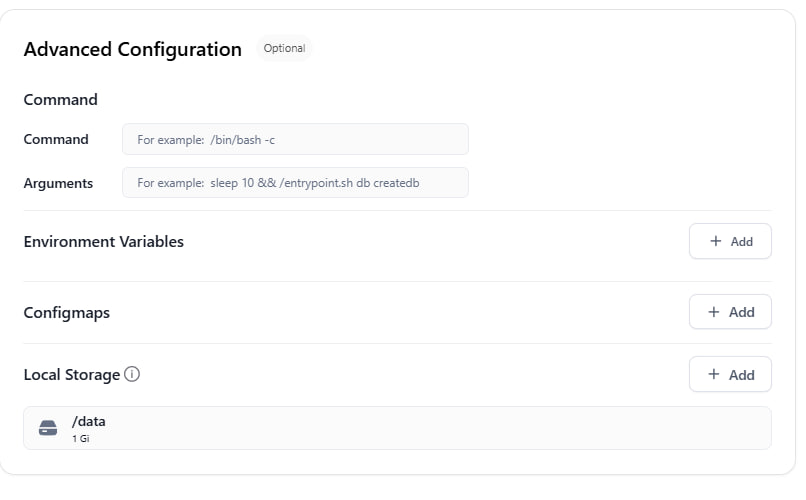This screenshot has height=500, width=806.
Task: Click the Command section heading
Action: (x=61, y=99)
